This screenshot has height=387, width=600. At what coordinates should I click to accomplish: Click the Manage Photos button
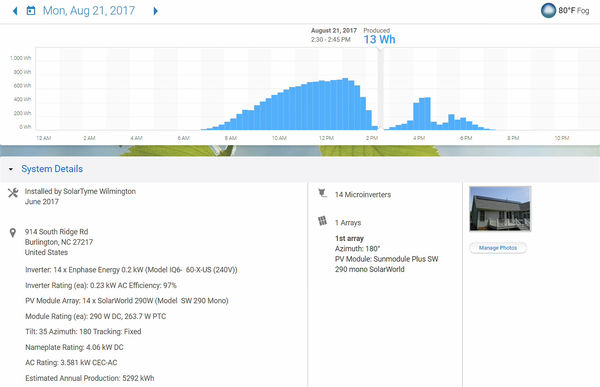tap(498, 248)
